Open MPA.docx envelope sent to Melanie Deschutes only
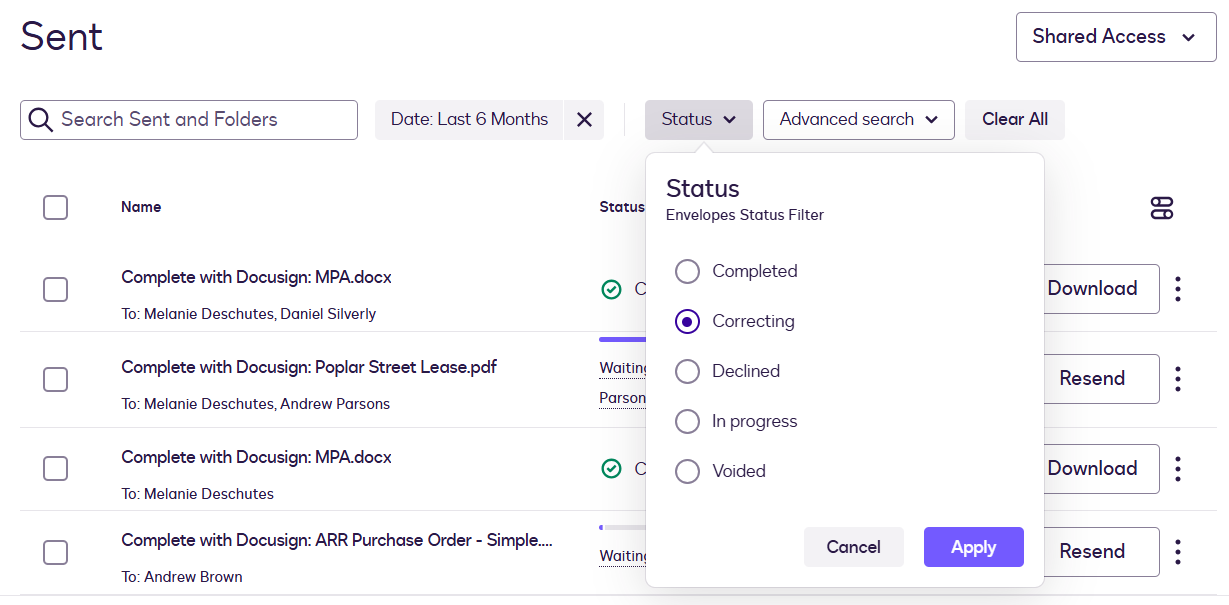The height and width of the screenshot is (605, 1229). 256,457
